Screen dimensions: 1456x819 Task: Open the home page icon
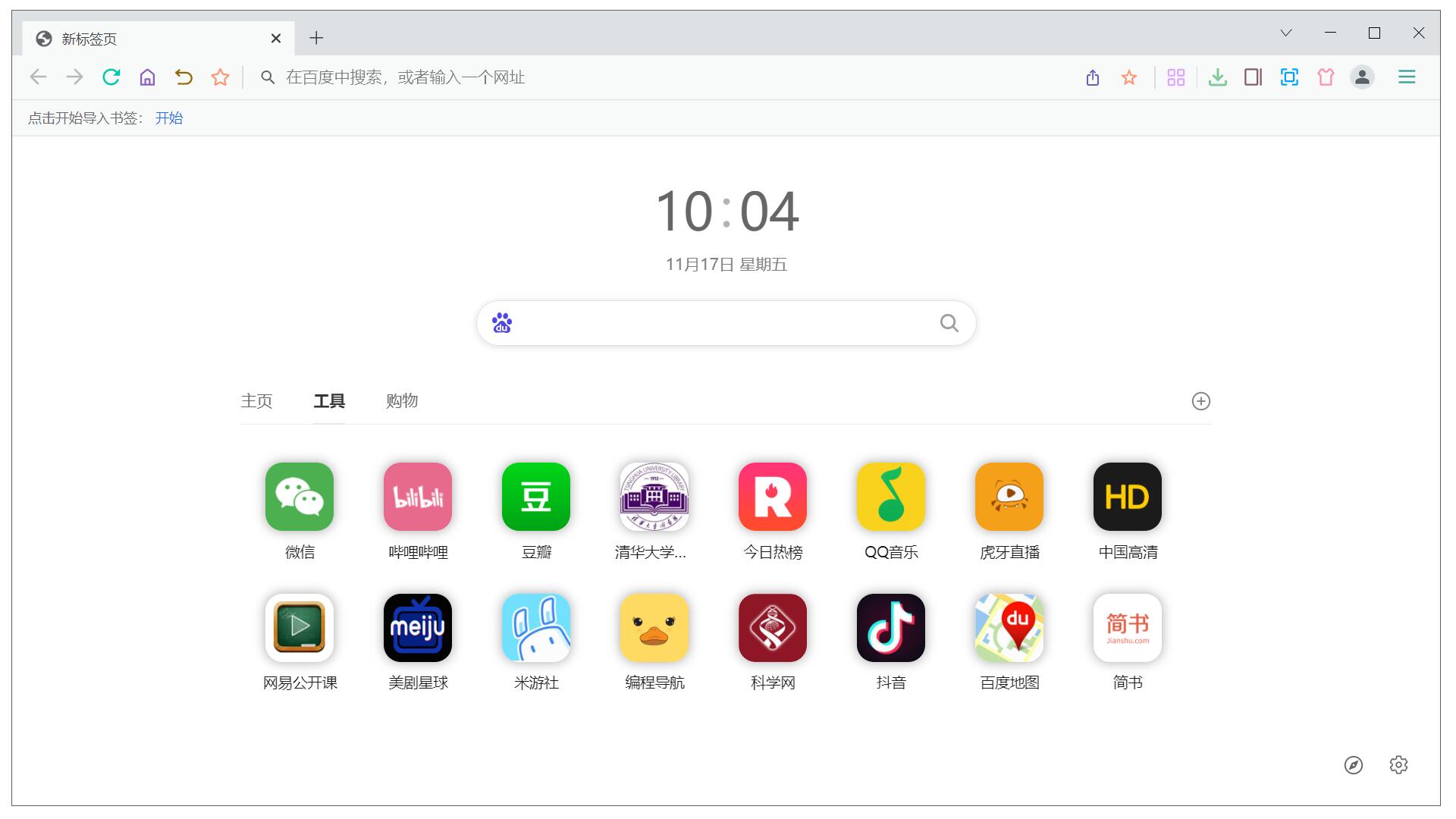click(148, 77)
